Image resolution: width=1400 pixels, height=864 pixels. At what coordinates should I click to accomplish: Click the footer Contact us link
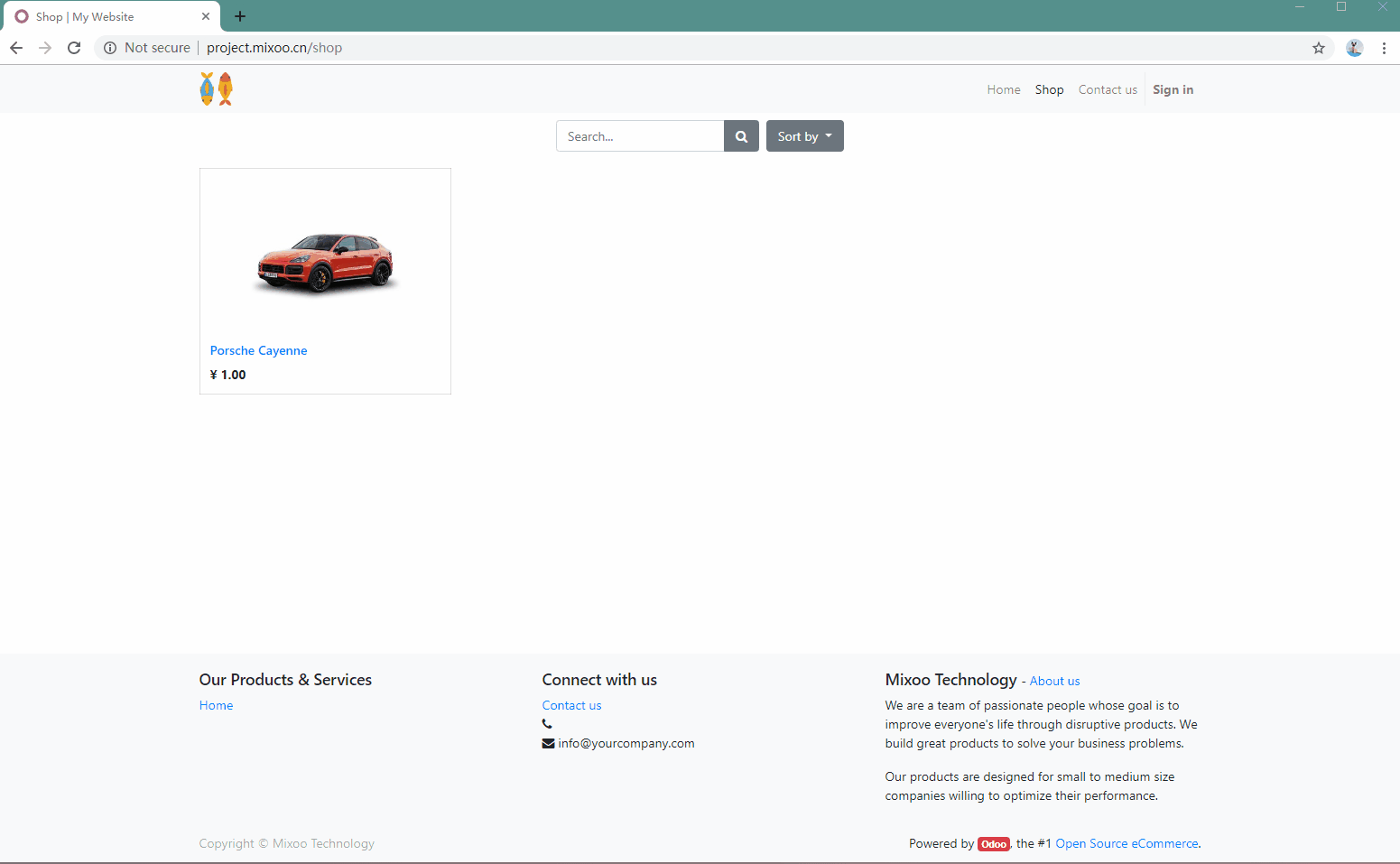coord(571,705)
